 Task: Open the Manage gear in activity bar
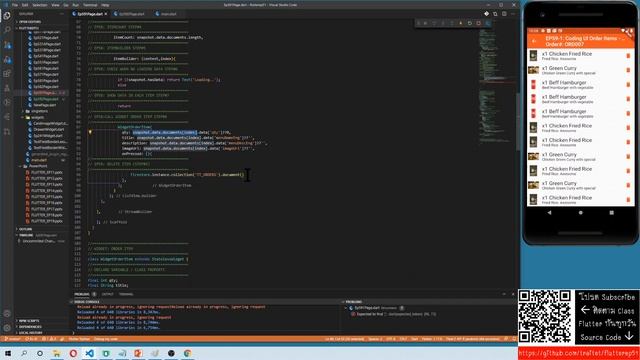(x=7, y=328)
